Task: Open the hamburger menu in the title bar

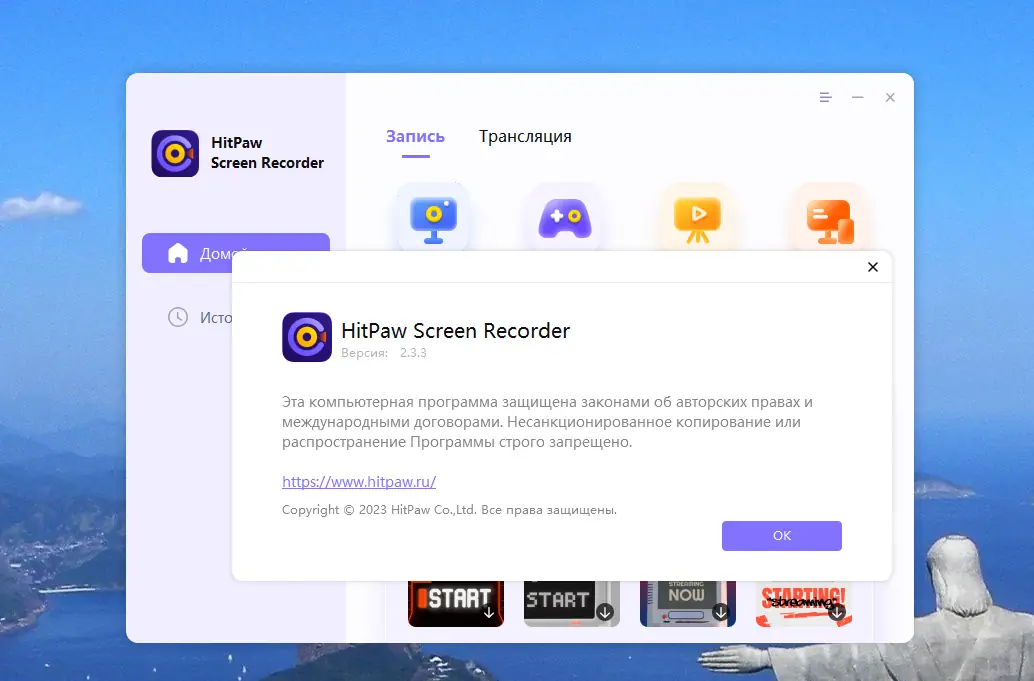Action: [824, 97]
